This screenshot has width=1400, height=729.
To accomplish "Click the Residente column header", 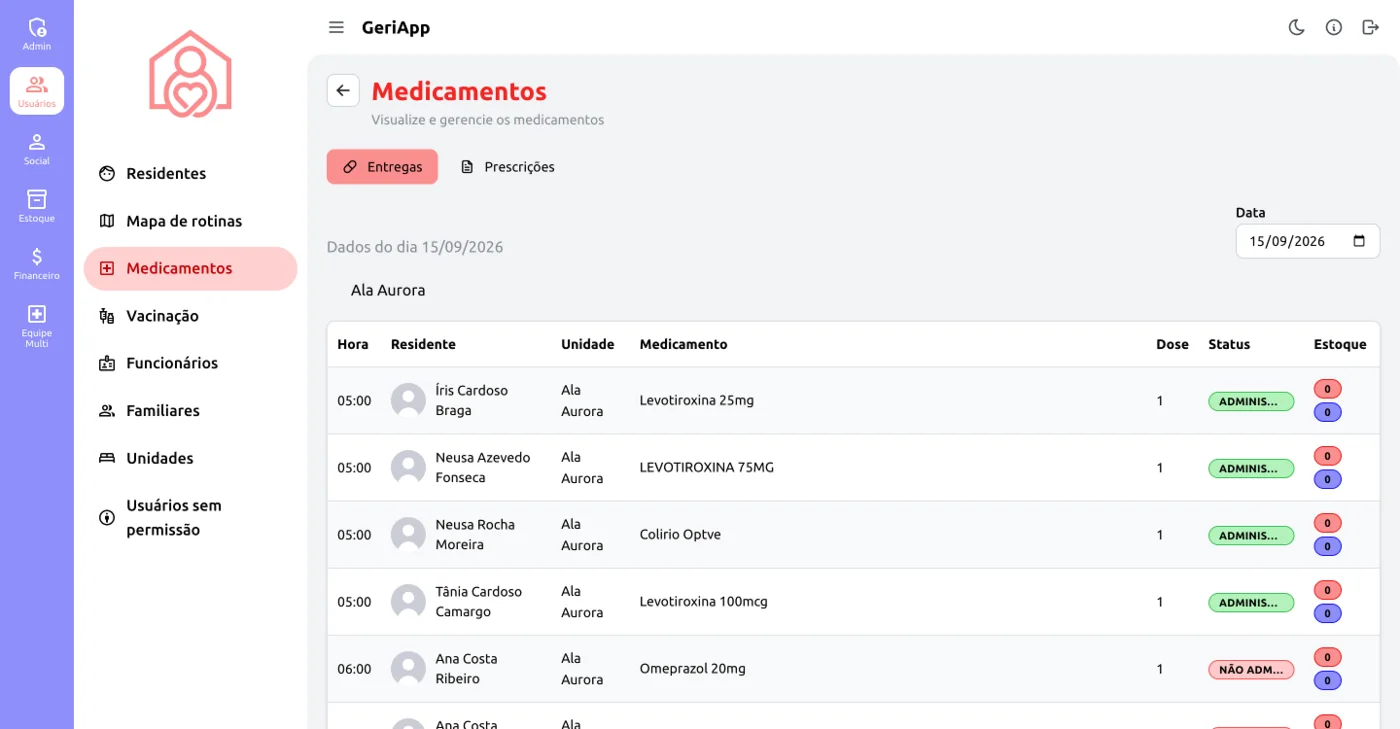I will coord(423,344).
